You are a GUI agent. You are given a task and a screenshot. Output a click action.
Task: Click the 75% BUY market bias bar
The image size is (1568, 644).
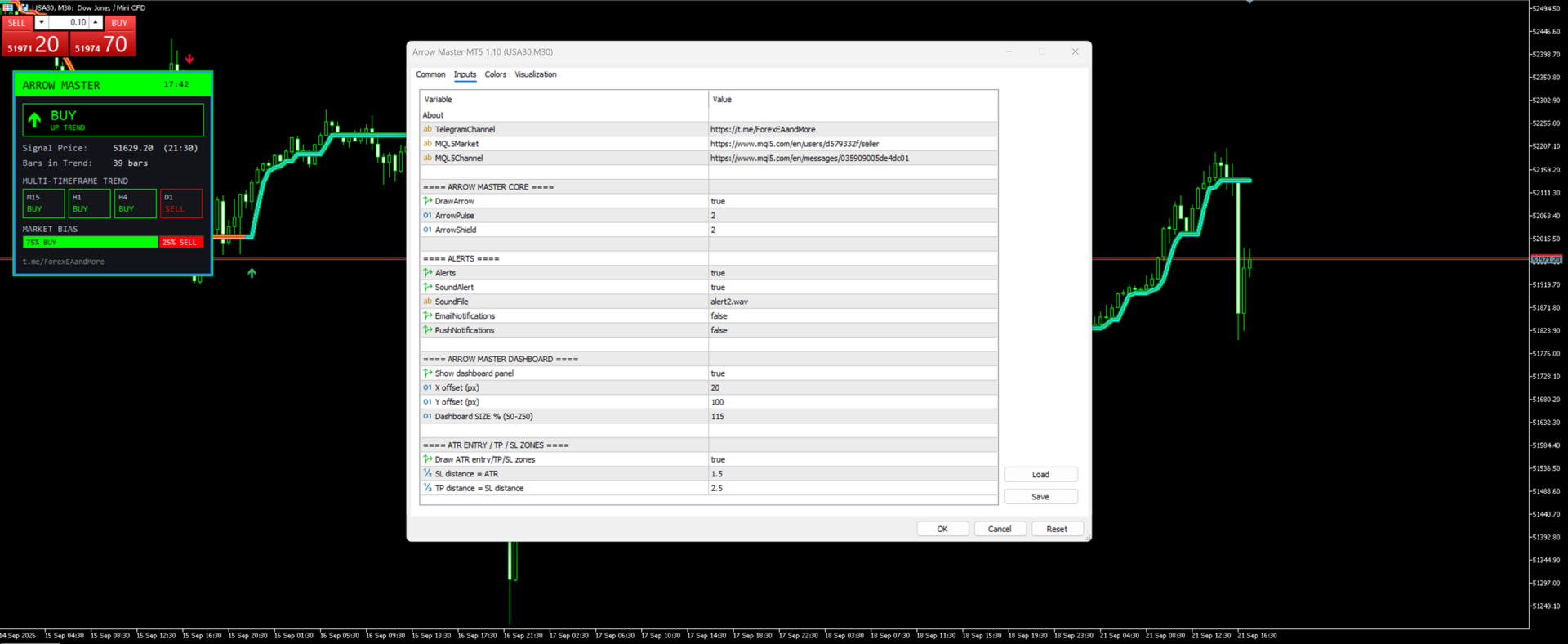(90, 243)
